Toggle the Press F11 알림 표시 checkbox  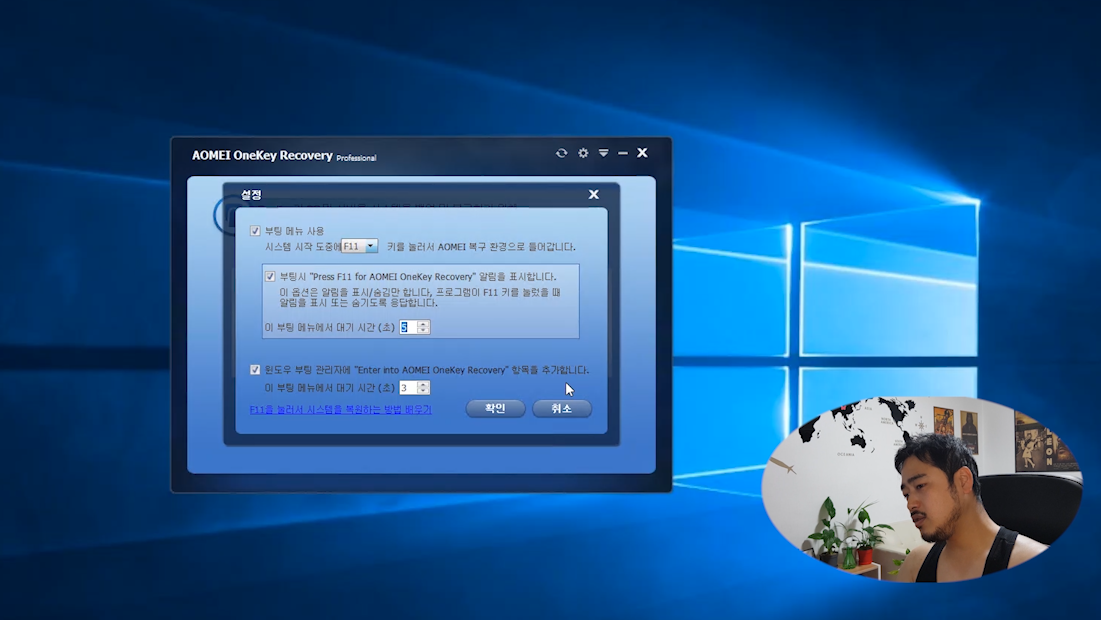[270, 277]
